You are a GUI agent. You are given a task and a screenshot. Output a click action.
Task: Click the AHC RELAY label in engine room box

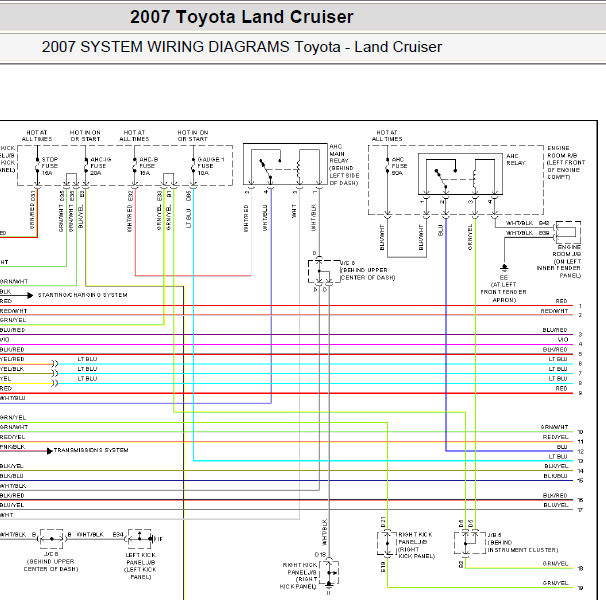pos(516,159)
